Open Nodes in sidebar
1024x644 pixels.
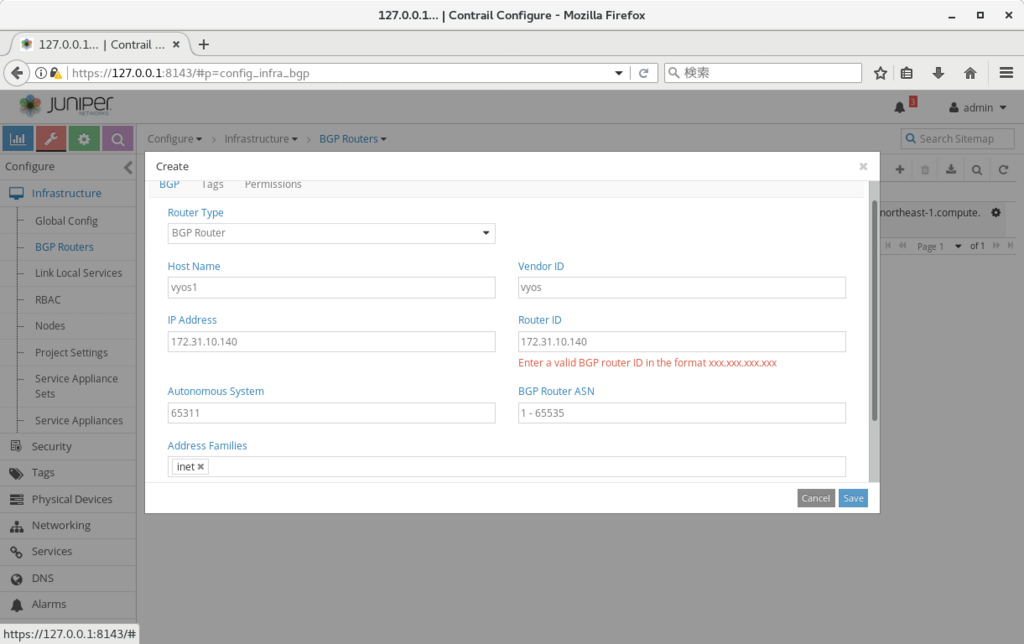coord(50,326)
